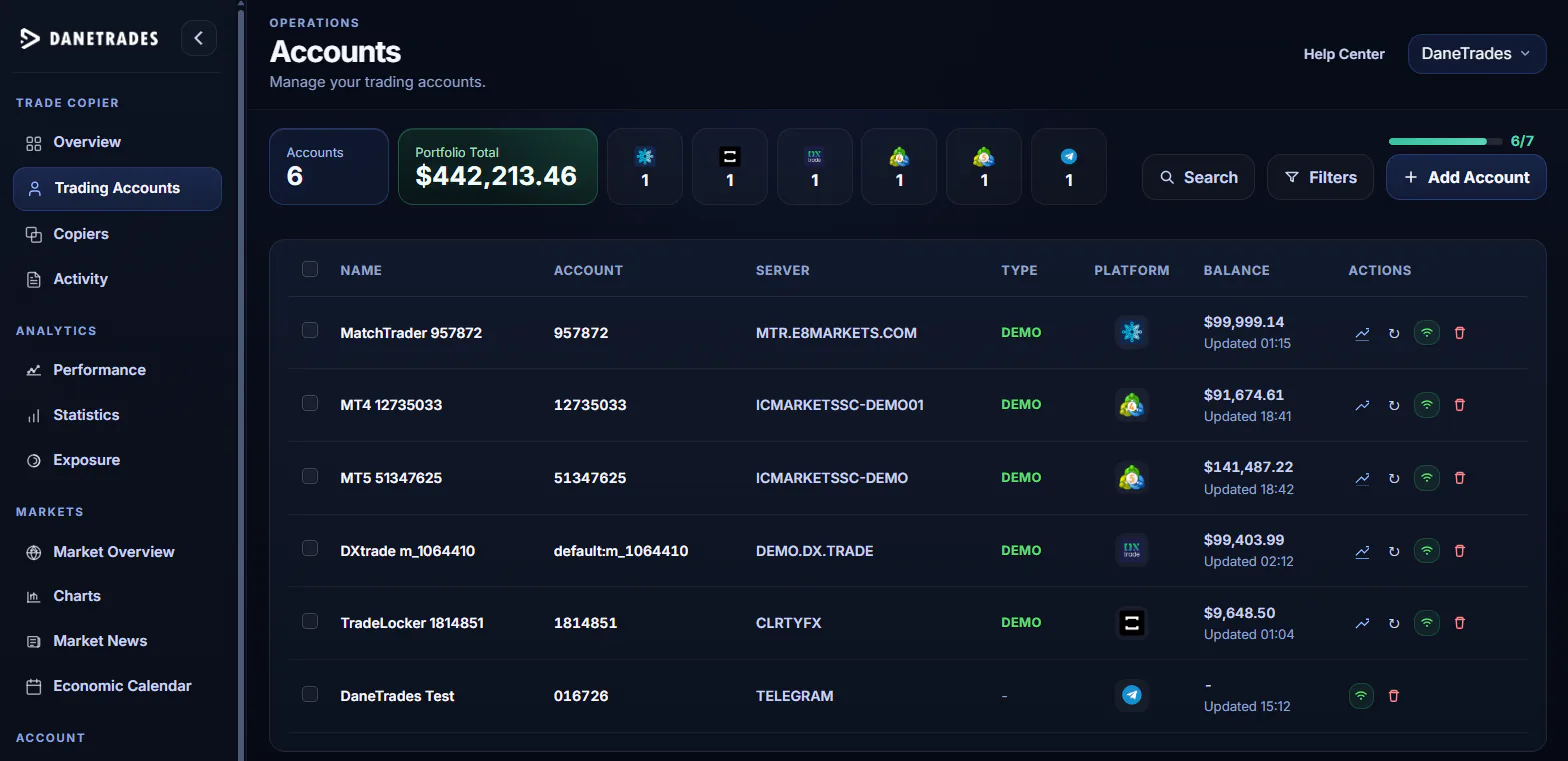Open chart icon for MatchTrader 957872

pos(1362,333)
